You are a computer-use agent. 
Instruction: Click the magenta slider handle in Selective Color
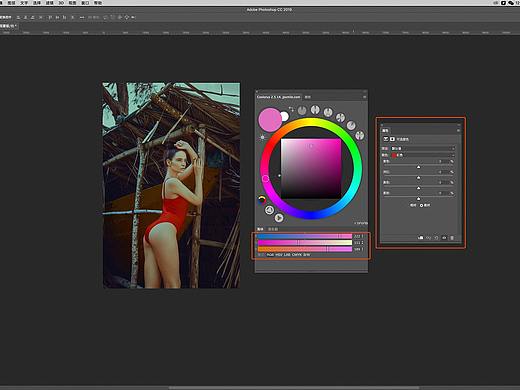(x=419, y=178)
